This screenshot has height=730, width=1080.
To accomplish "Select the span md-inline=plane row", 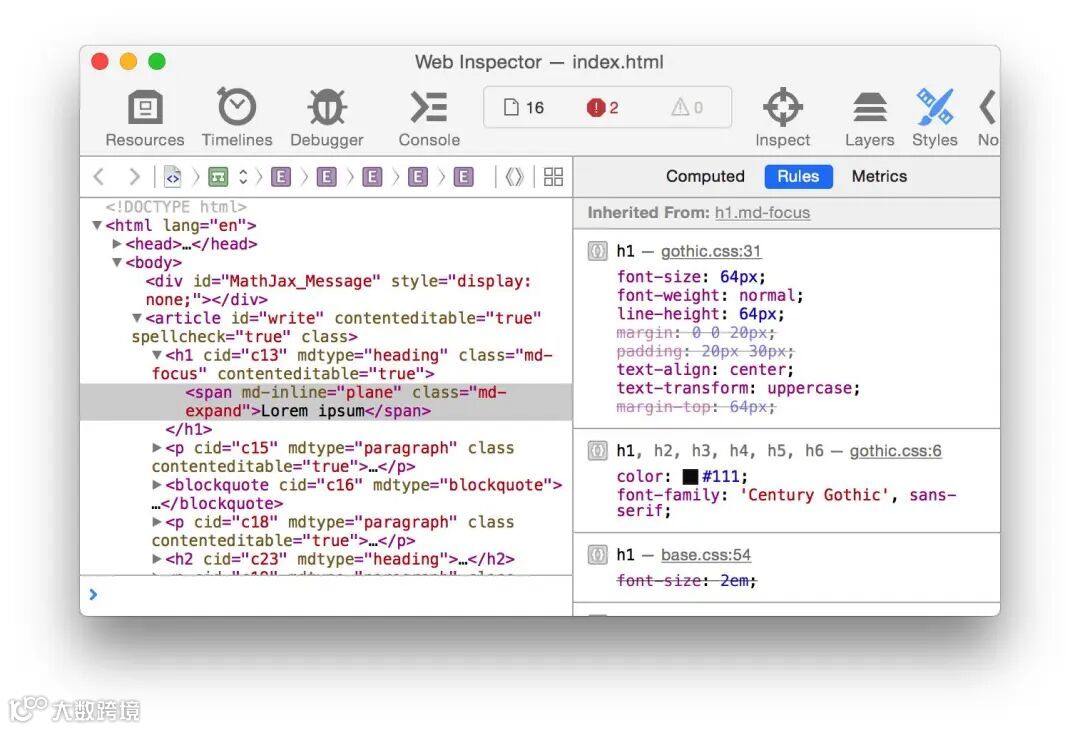I will [326, 402].
